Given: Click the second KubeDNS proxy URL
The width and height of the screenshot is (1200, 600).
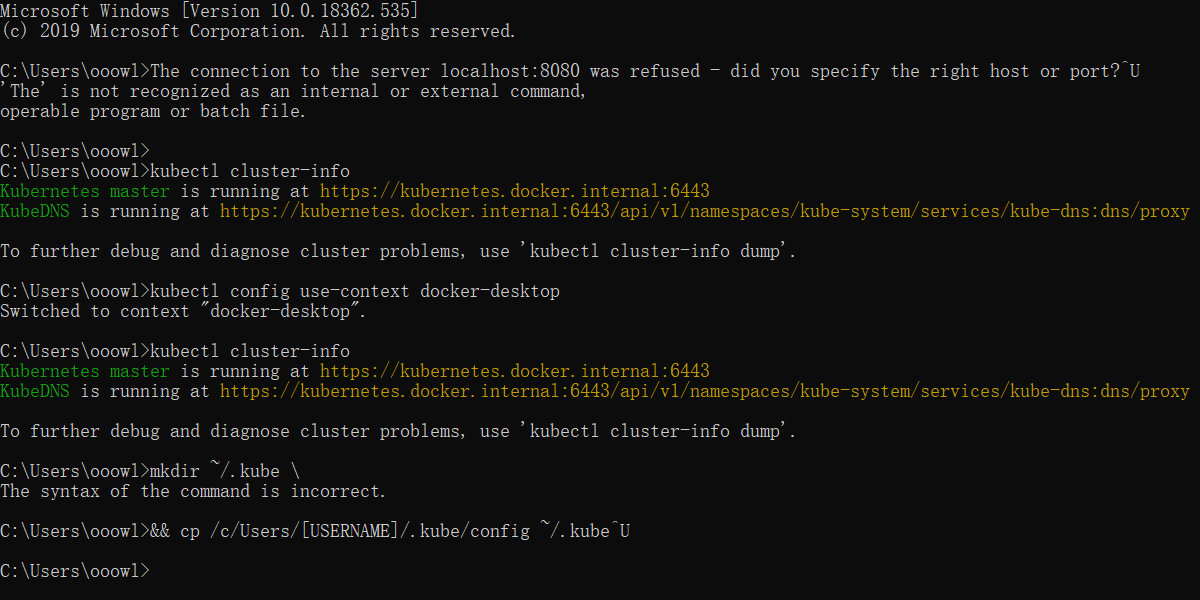Looking at the screenshot, I should click(705, 391).
